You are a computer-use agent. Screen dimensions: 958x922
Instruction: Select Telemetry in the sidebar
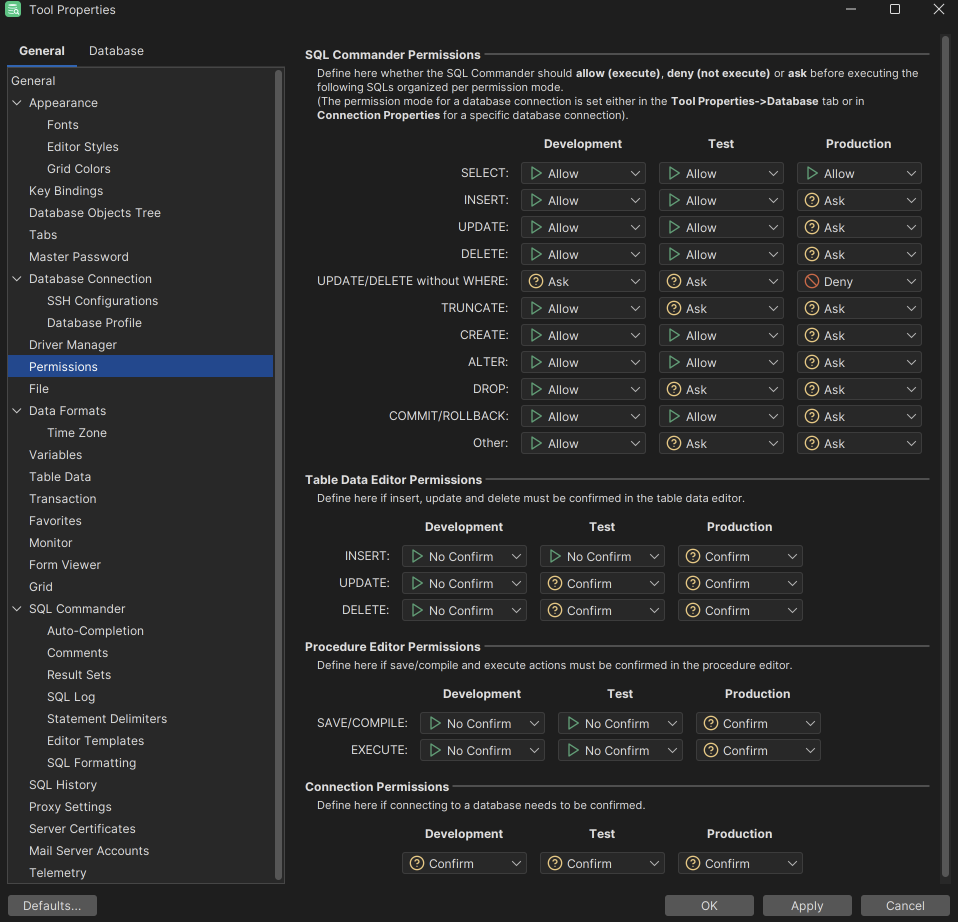click(57, 872)
